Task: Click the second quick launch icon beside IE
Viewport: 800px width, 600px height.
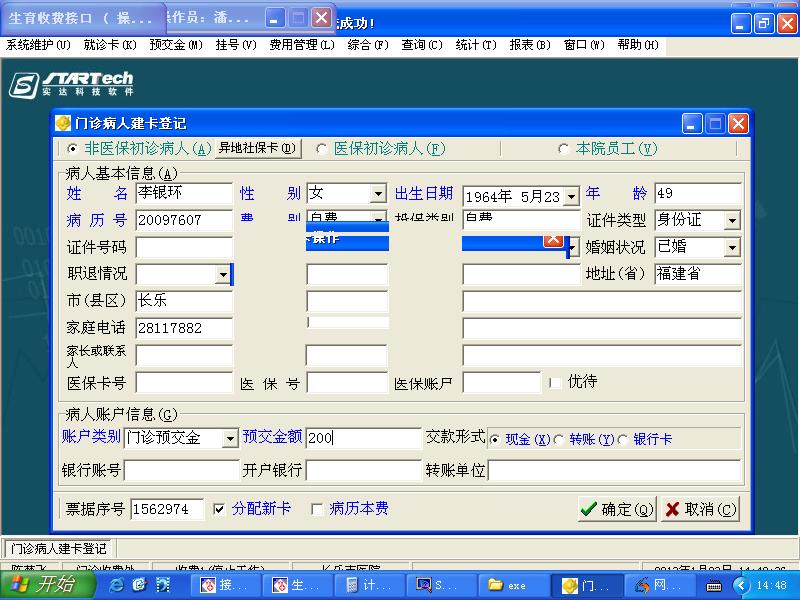Action: click(x=139, y=585)
